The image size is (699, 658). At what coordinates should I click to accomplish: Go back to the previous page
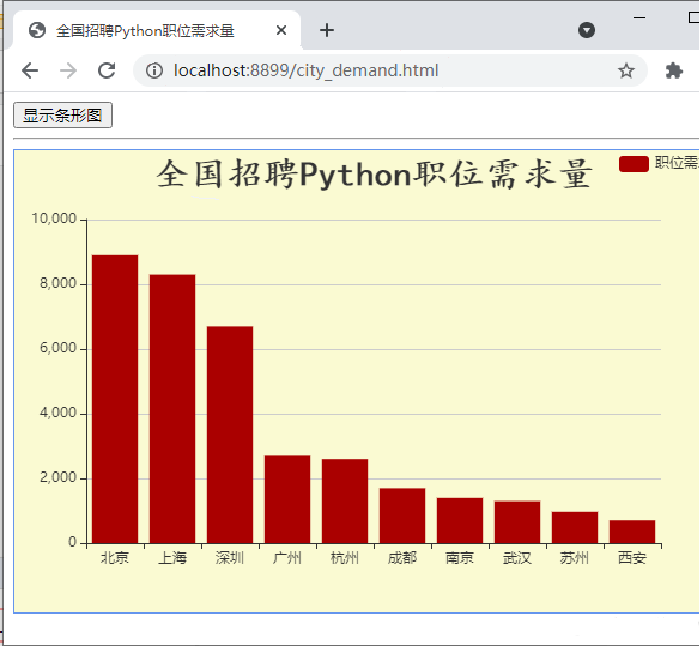[x=30, y=70]
